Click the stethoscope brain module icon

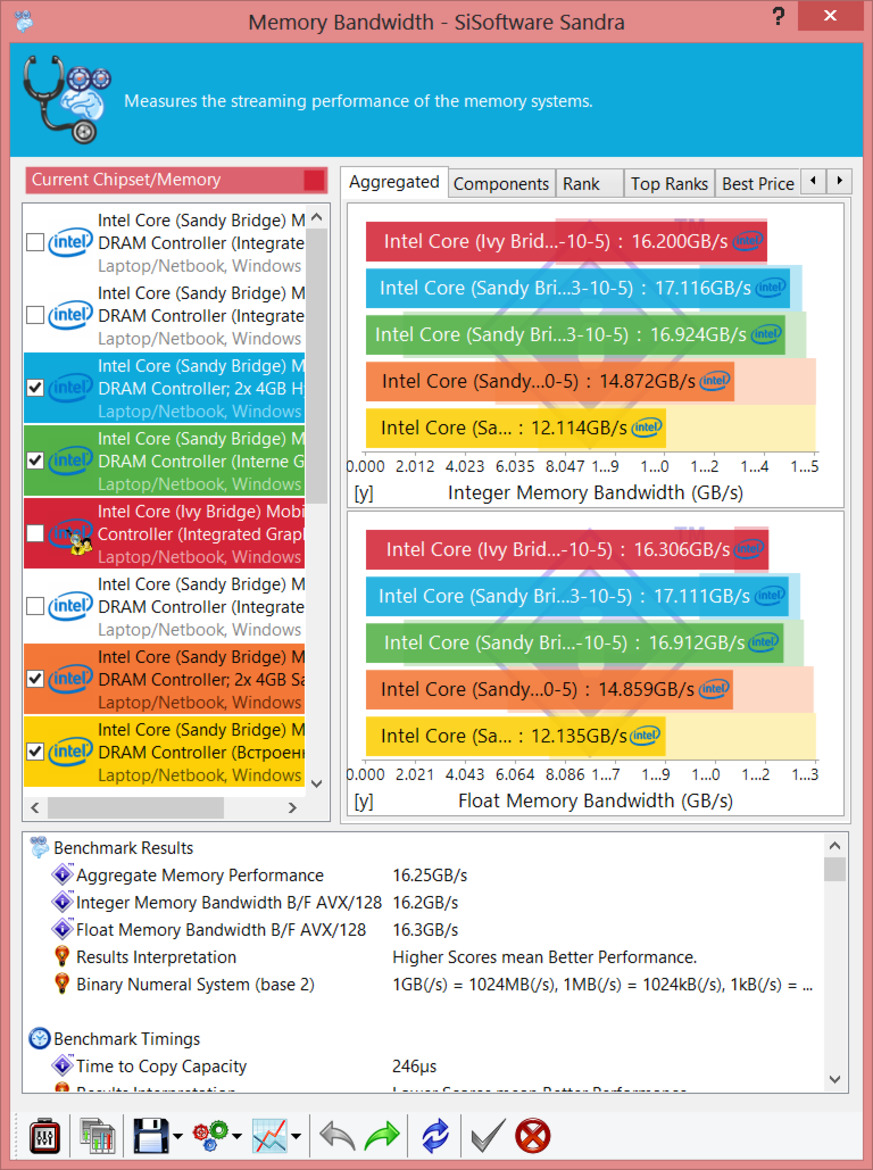click(66, 100)
